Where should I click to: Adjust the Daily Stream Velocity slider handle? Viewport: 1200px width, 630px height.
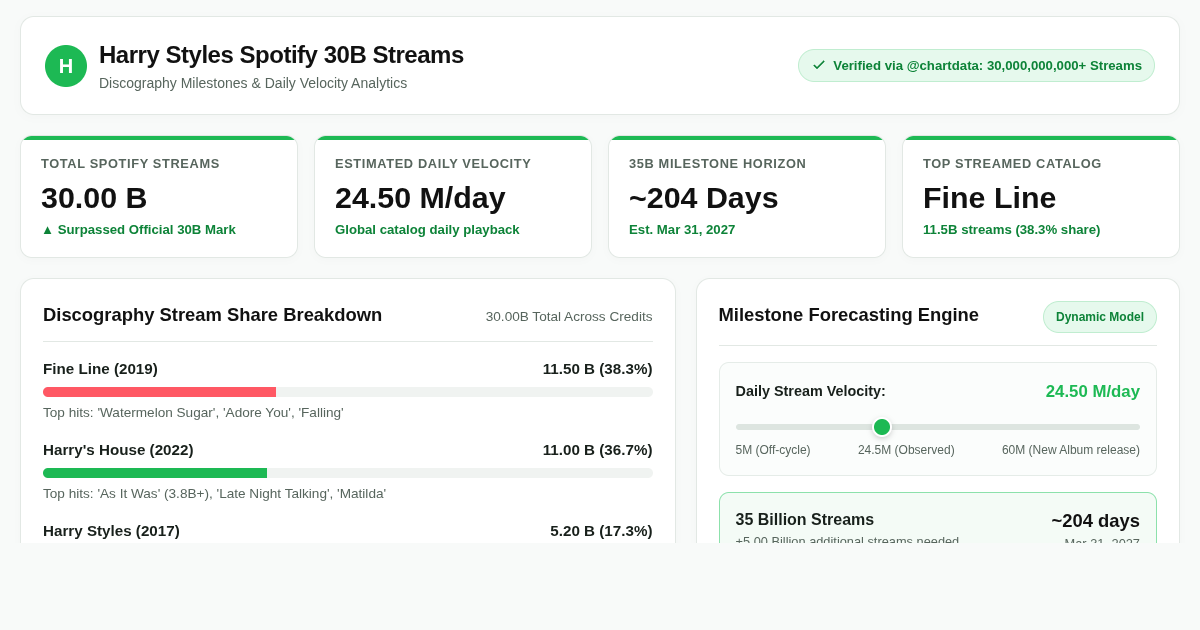click(882, 427)
